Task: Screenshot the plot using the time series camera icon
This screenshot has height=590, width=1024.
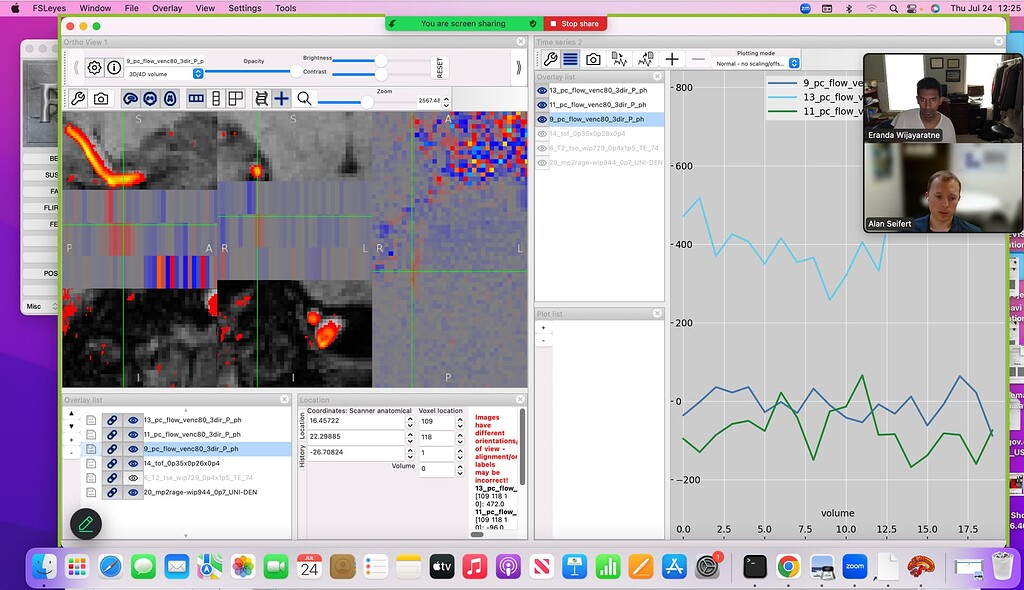Action: click(593, 58)
